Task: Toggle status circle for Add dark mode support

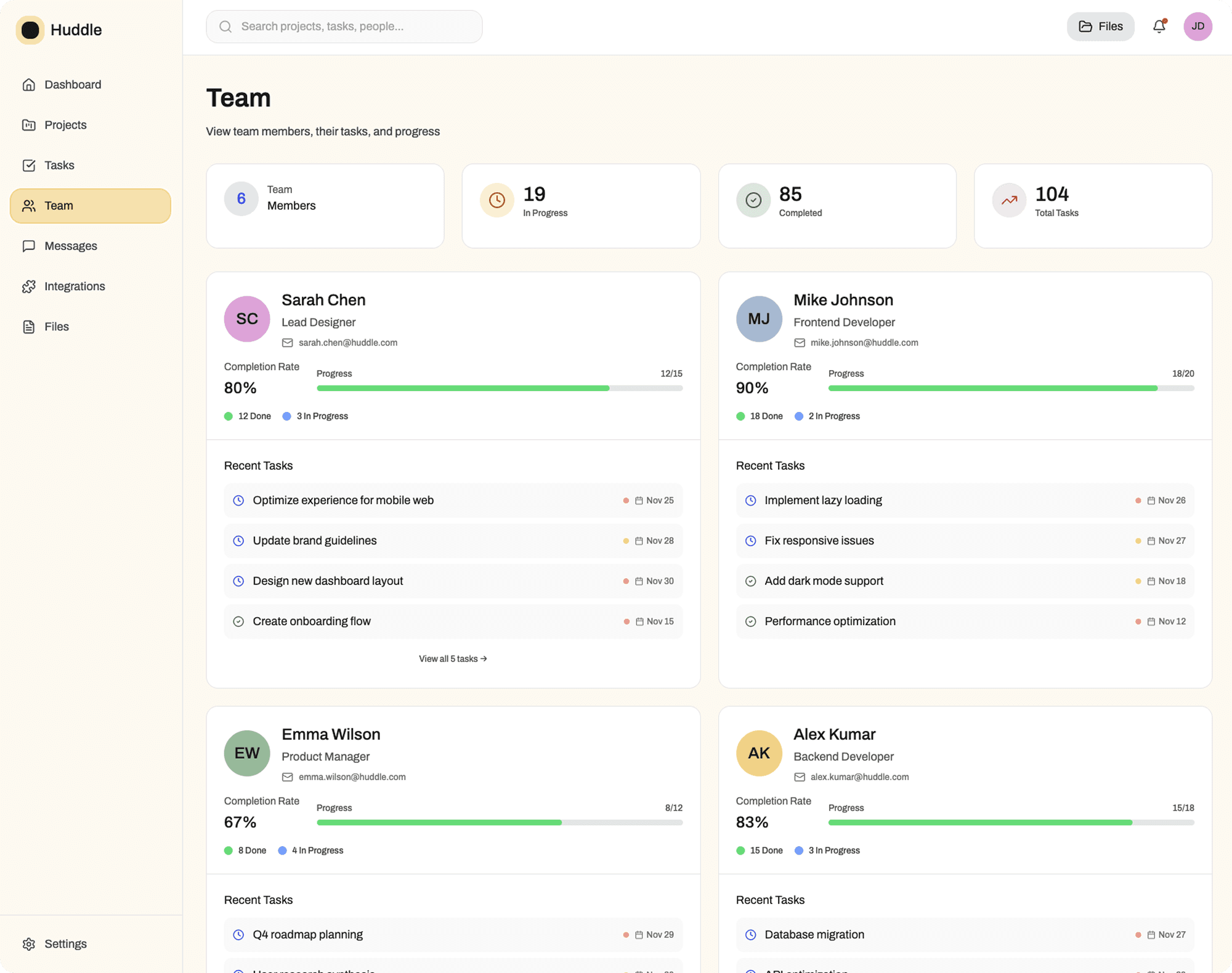Action: point(750,581)
